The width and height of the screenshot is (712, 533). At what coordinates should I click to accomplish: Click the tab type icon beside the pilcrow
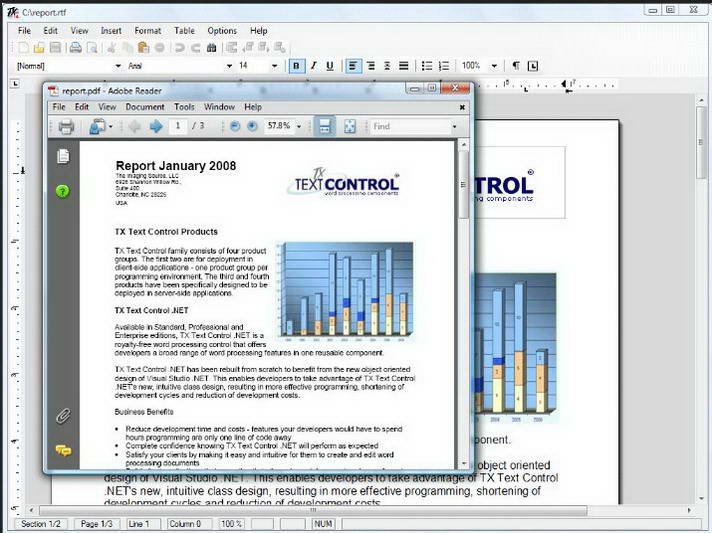pyautogui.click(x=533, y=66)
